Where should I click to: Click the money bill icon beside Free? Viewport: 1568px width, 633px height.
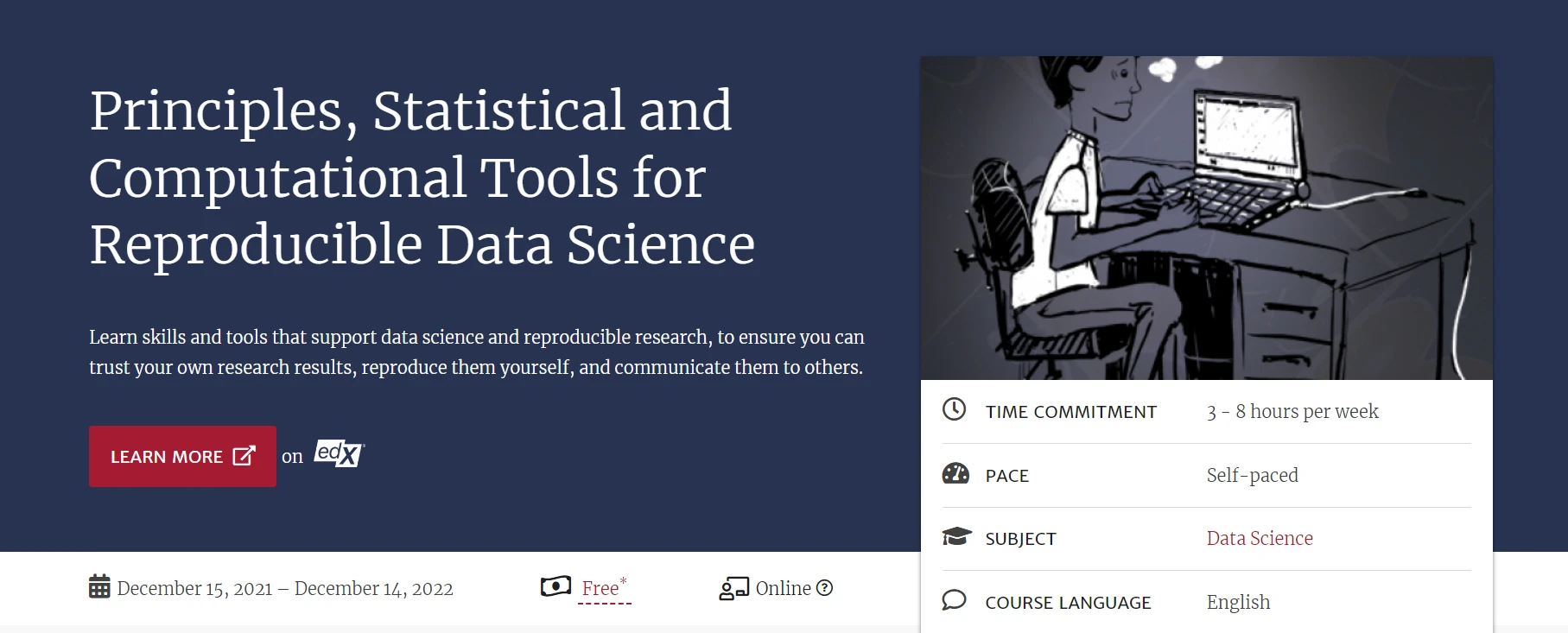(555, 586)
